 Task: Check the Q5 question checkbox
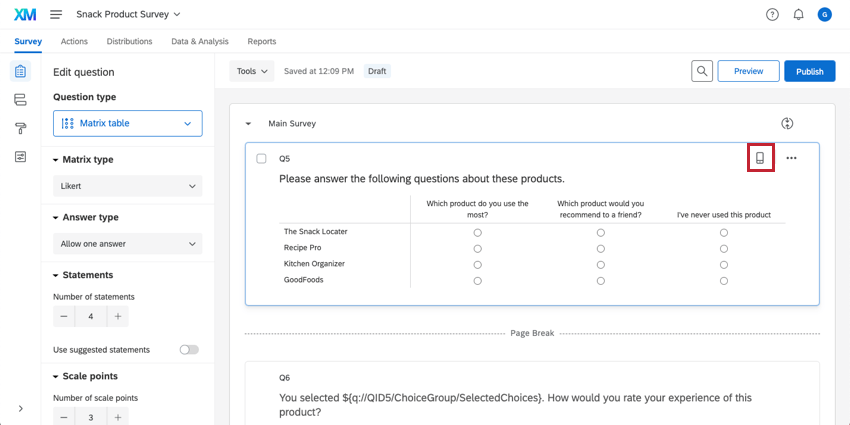[261, 158]
